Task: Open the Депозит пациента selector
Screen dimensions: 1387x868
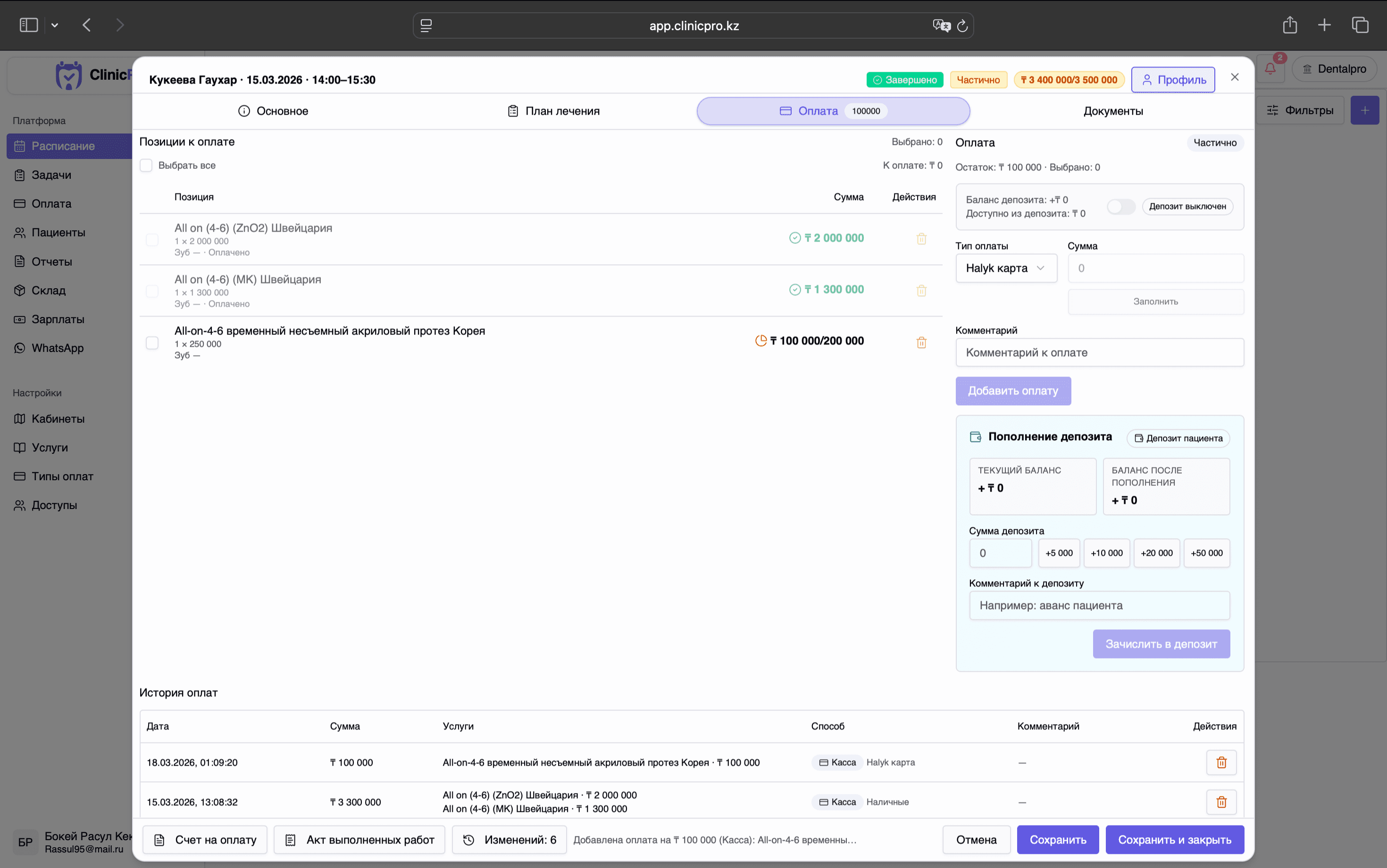Action: (x=1177, y=438)
